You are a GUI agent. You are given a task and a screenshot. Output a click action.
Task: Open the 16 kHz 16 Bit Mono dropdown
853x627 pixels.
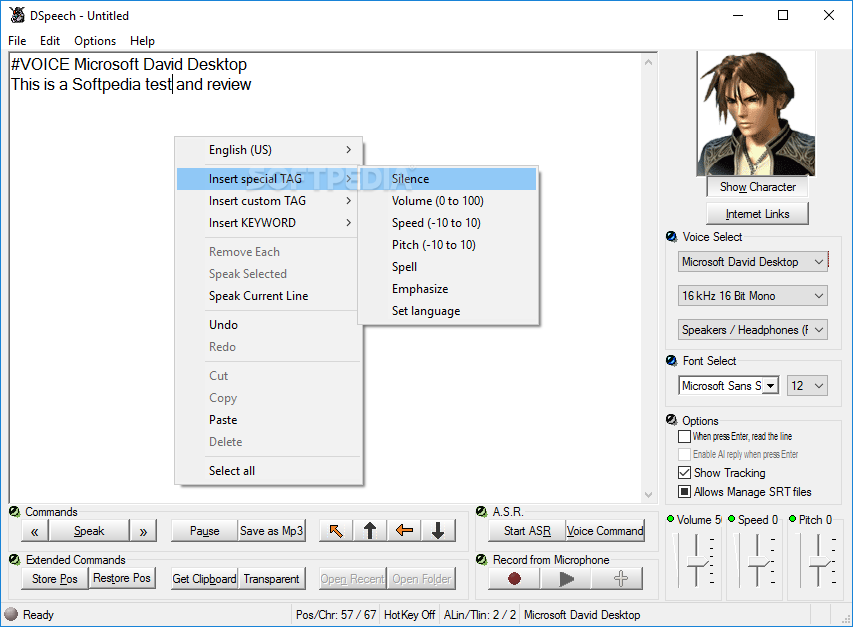click(x=752, y=296)
